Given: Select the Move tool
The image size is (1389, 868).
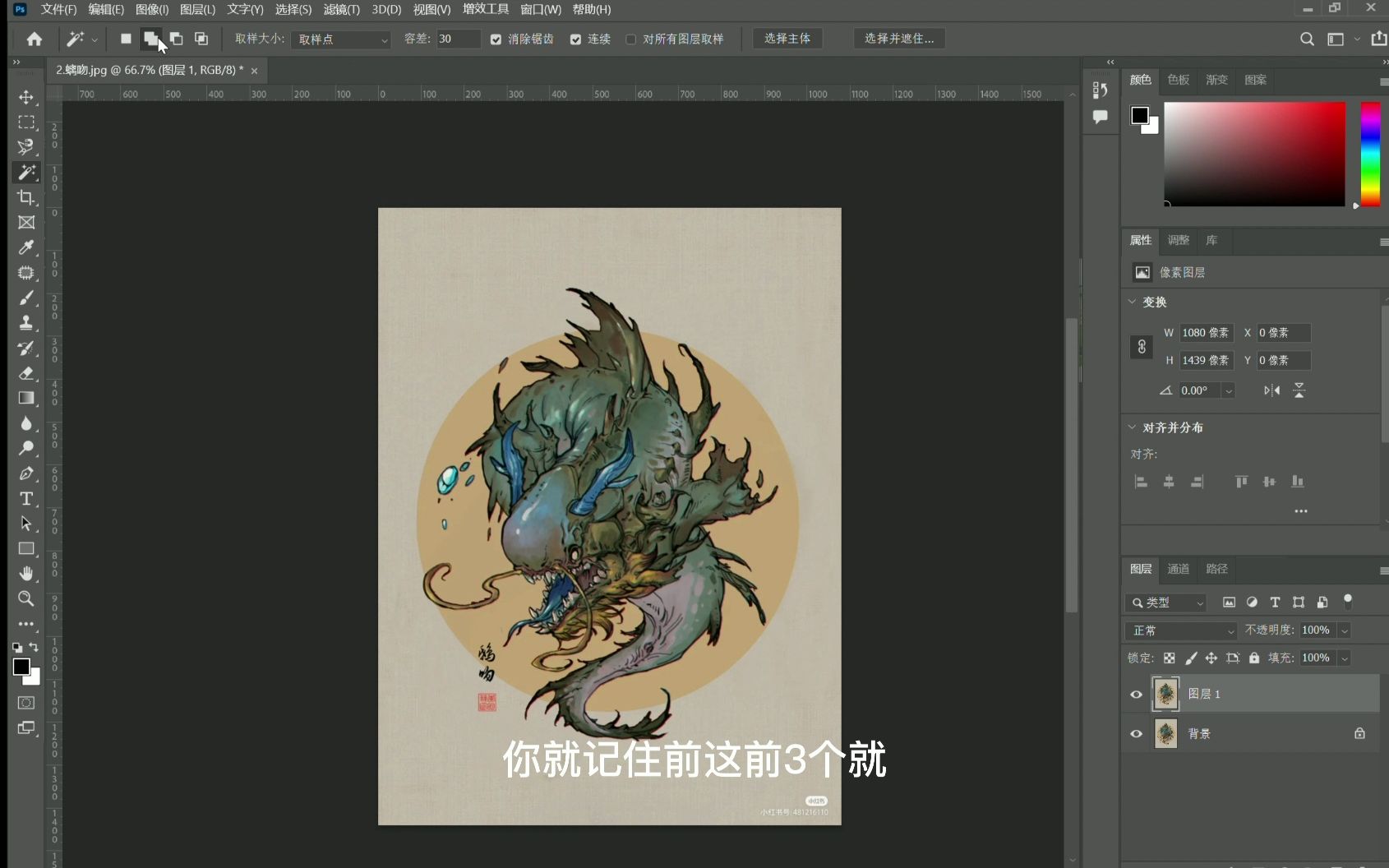Looking at the screenshot, I should tap(26, 97).
